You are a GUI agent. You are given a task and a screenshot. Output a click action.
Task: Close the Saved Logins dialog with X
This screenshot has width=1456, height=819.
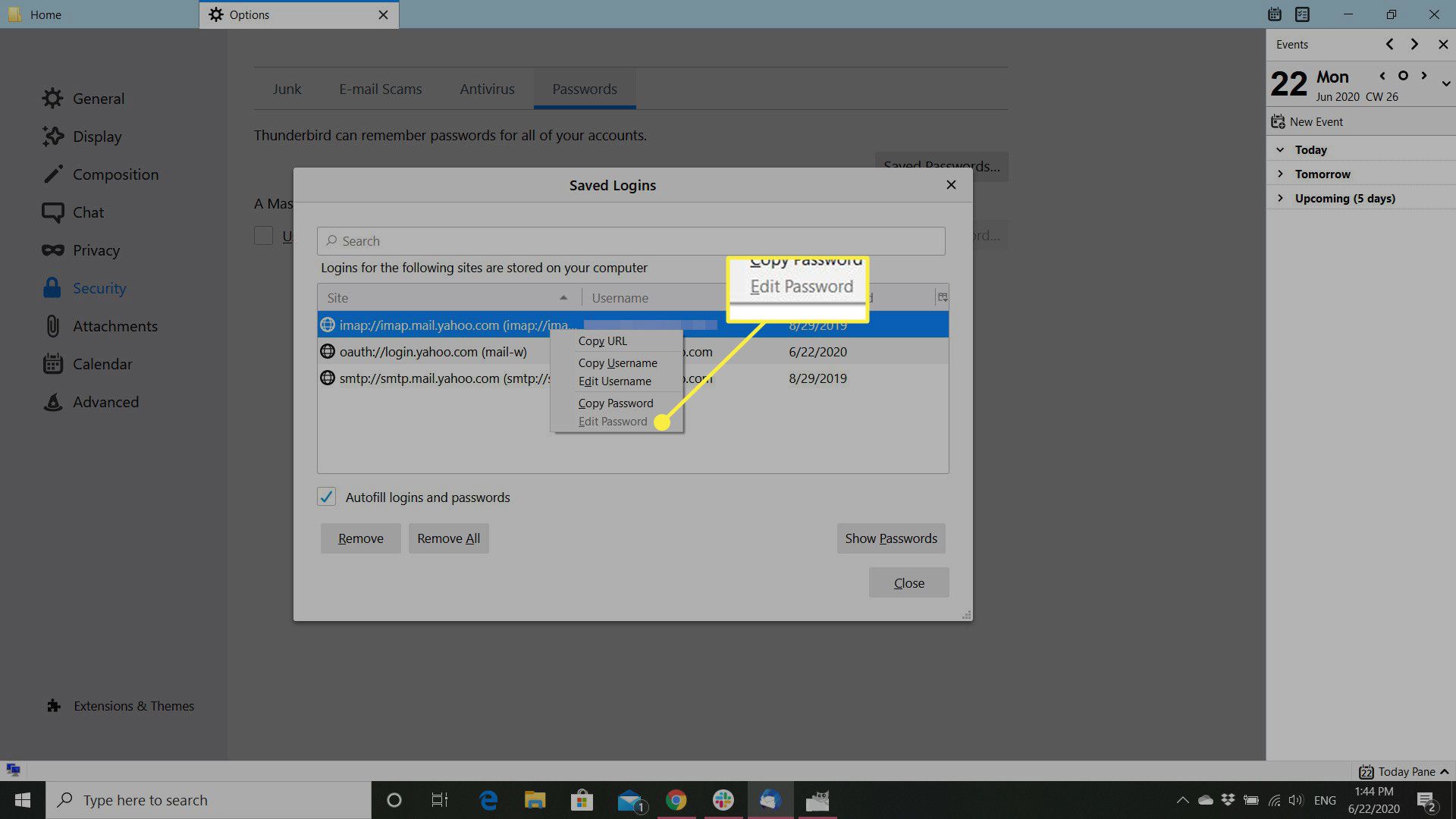951,185
